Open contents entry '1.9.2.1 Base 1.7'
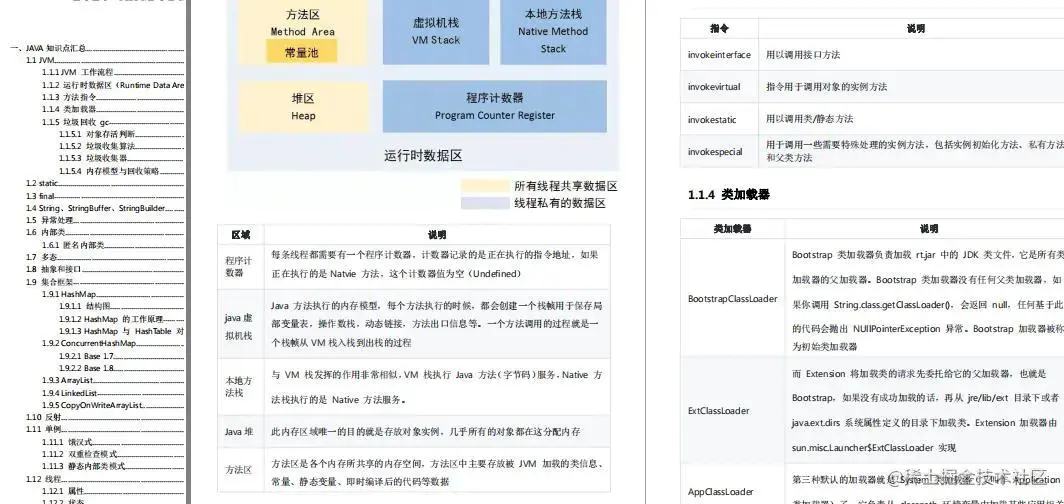 coord(121,355)
